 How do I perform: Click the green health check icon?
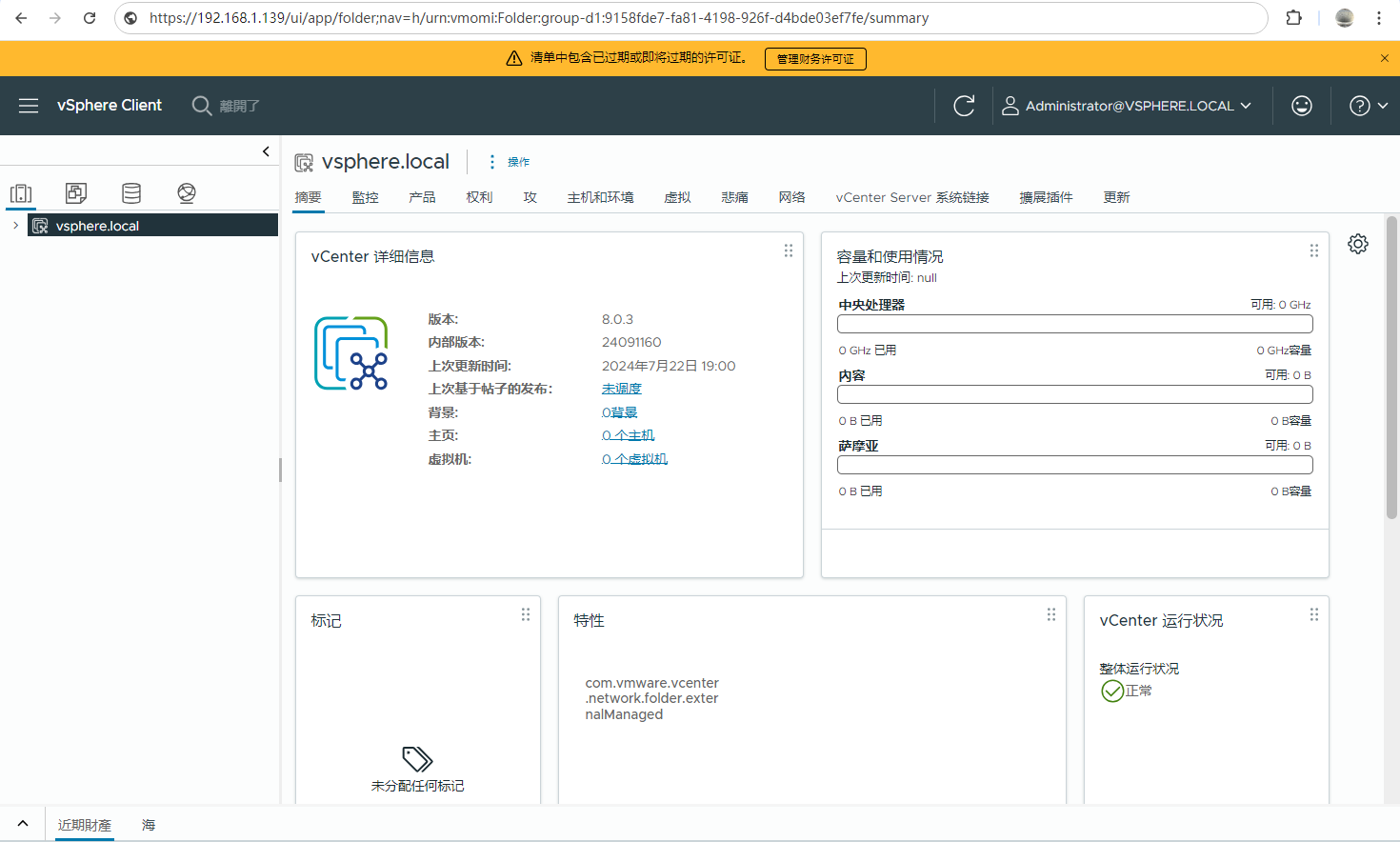(1112, 691)
